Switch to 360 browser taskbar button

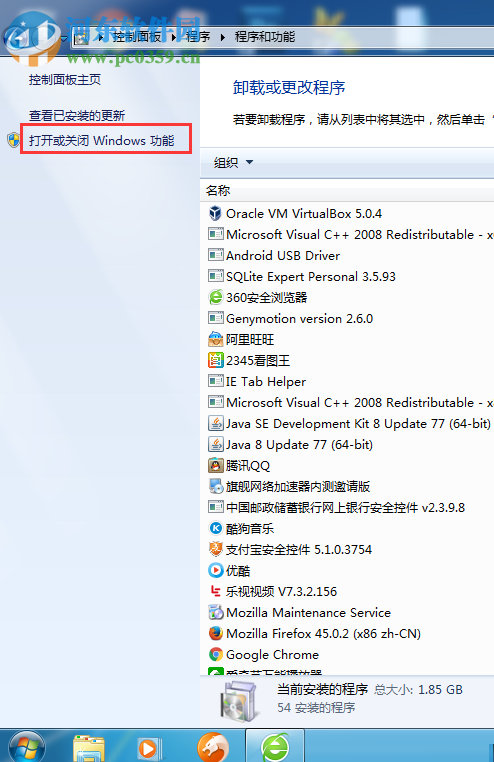[x=275, y=746]
